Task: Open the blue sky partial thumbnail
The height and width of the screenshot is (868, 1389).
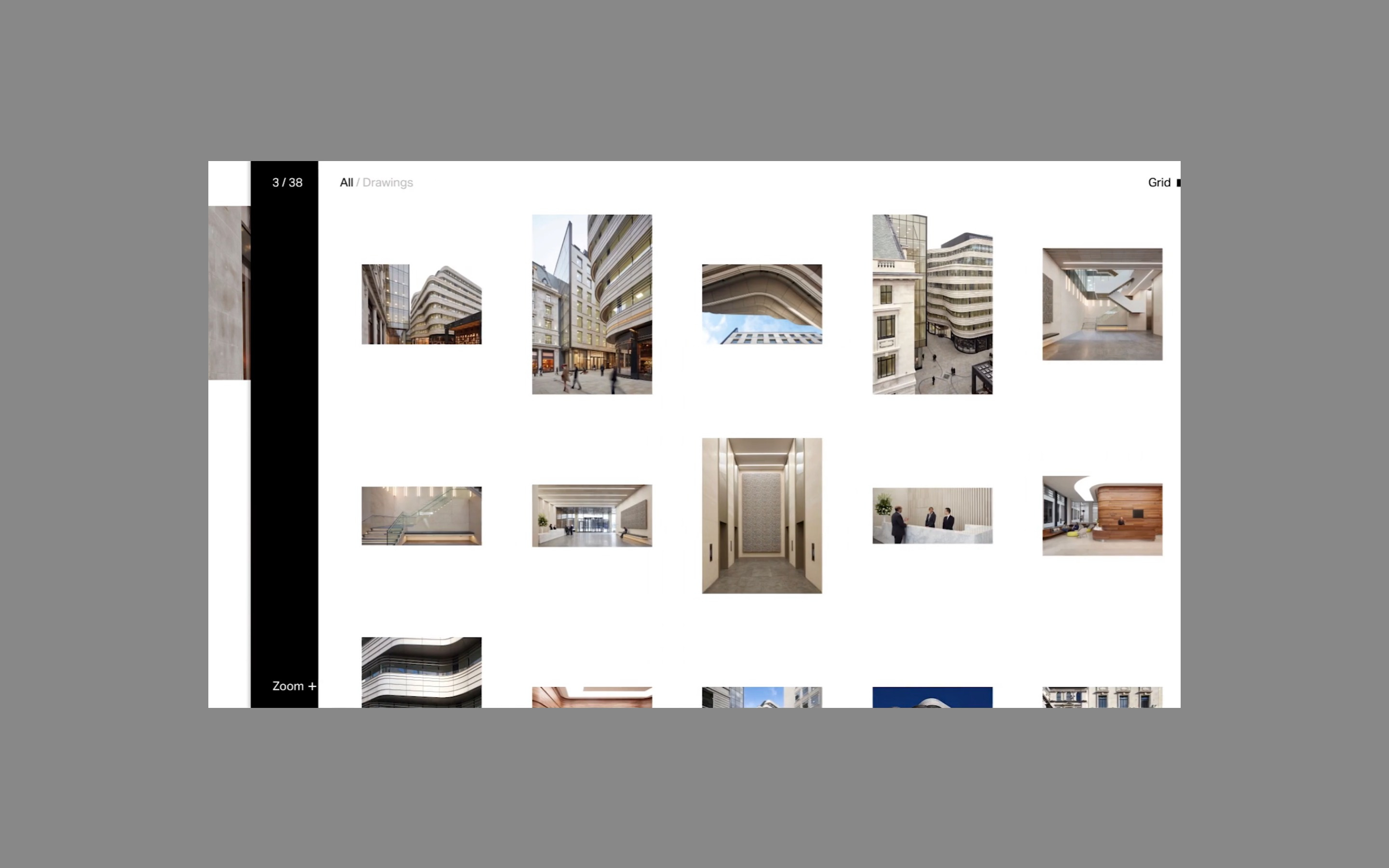Action: pyautogui.click(x=932, y=697)
